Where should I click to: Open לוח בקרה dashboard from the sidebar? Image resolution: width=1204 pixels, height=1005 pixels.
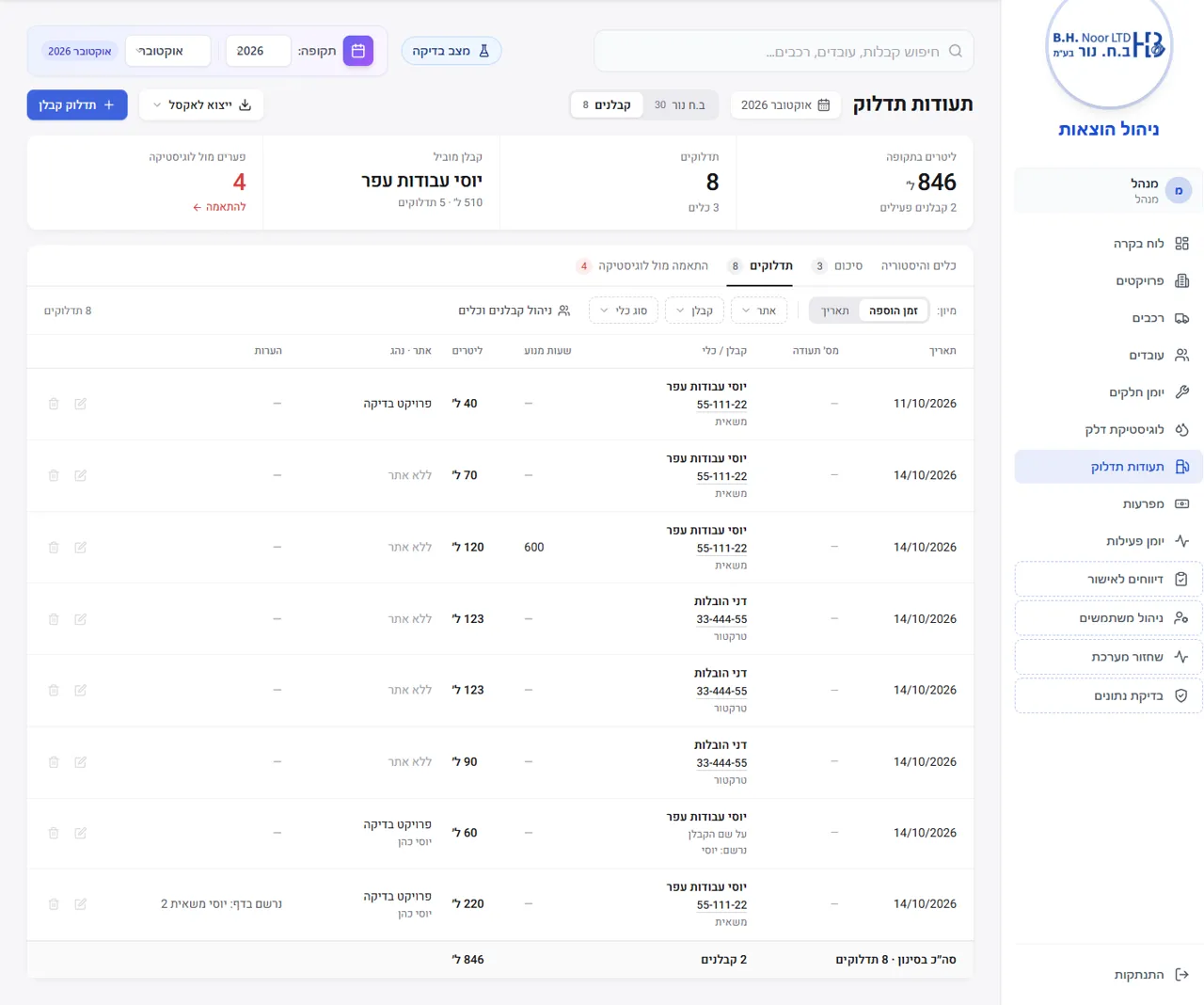coord(1108,244)
